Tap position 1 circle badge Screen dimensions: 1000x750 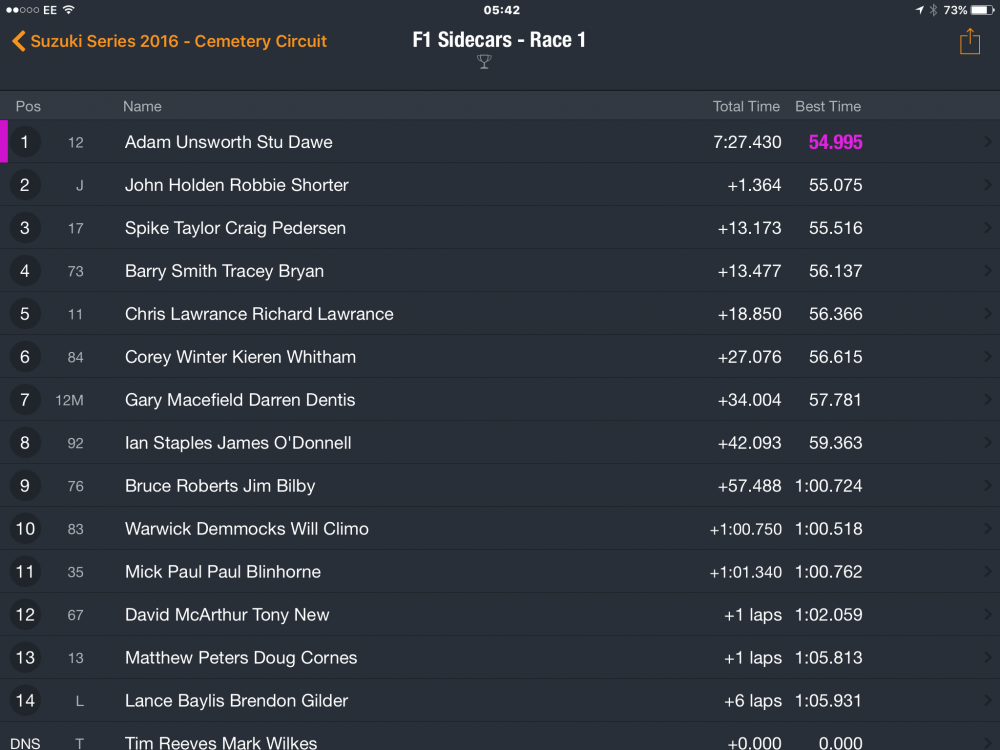(x=25, y=142)
